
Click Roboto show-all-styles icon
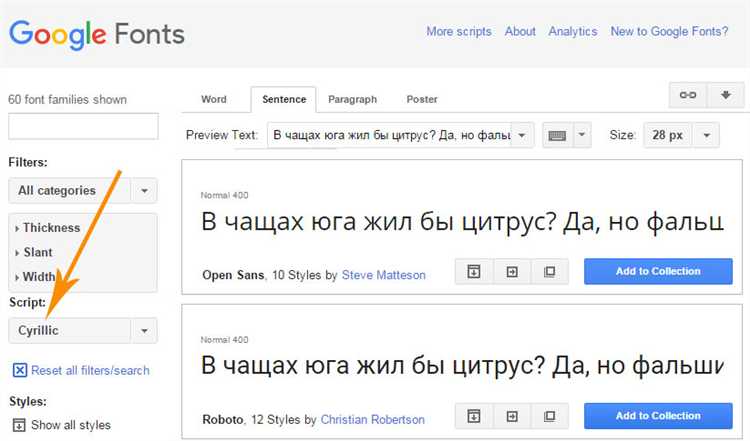click(474, 416)
